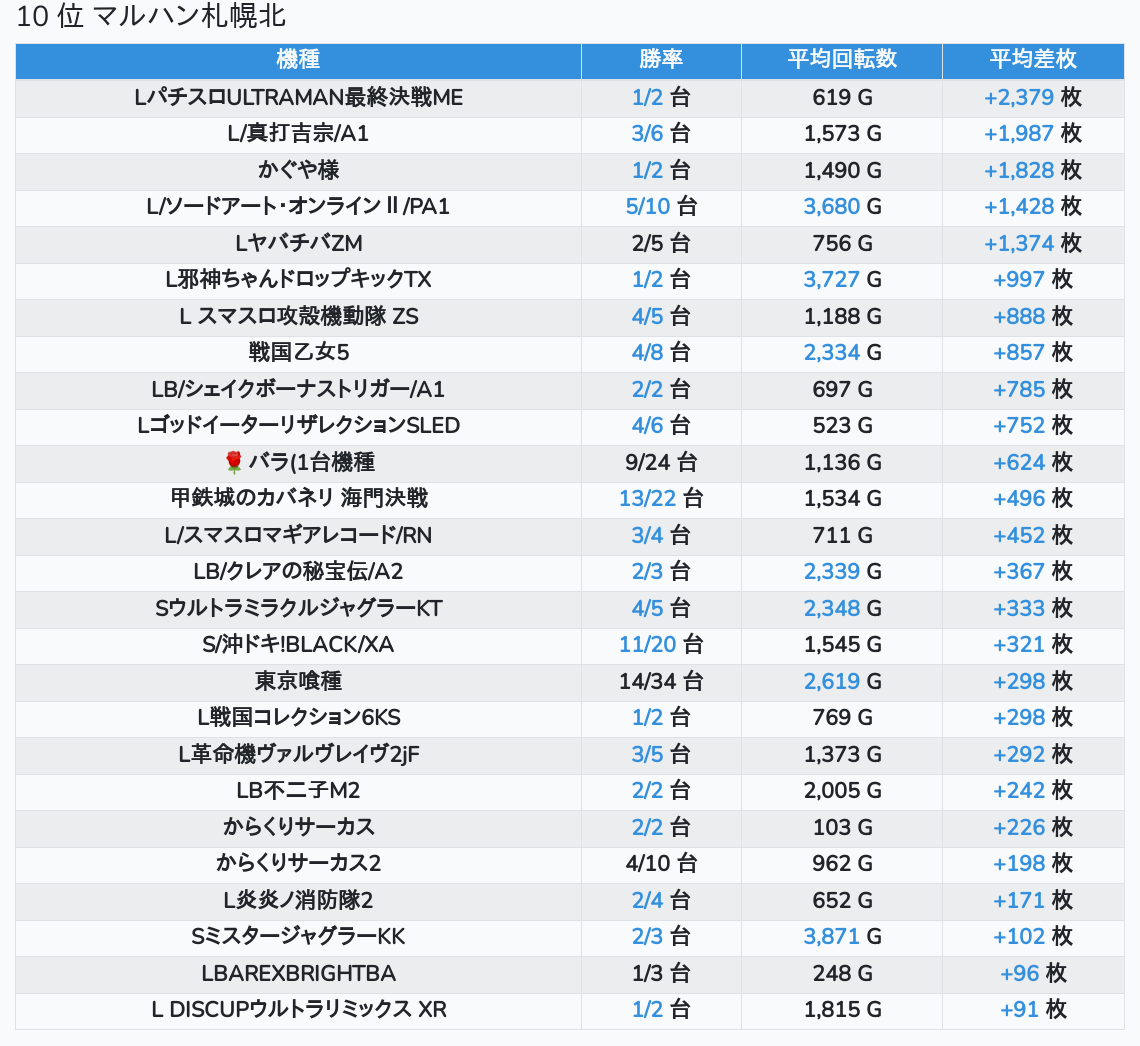Click the 3,727 G average spins value
The width and height of the screenshot is (1140, 1046).
pos(842,280)
